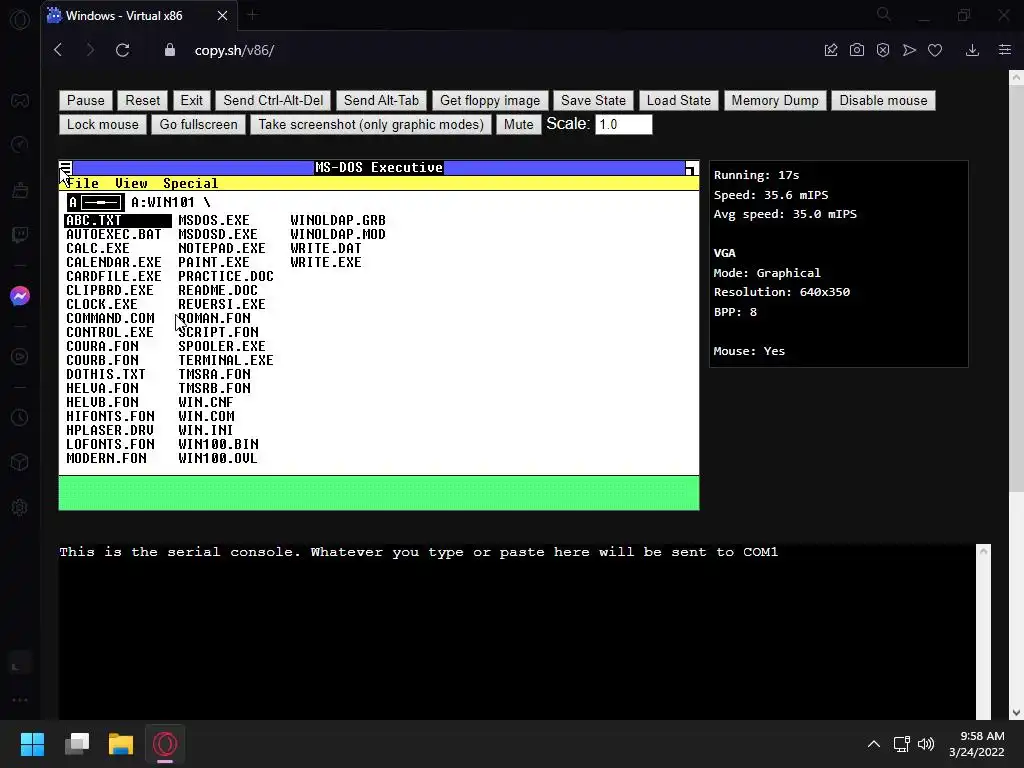1024x768 pixels.
Task: Click the heart bookmark icon
Action: 935,50
